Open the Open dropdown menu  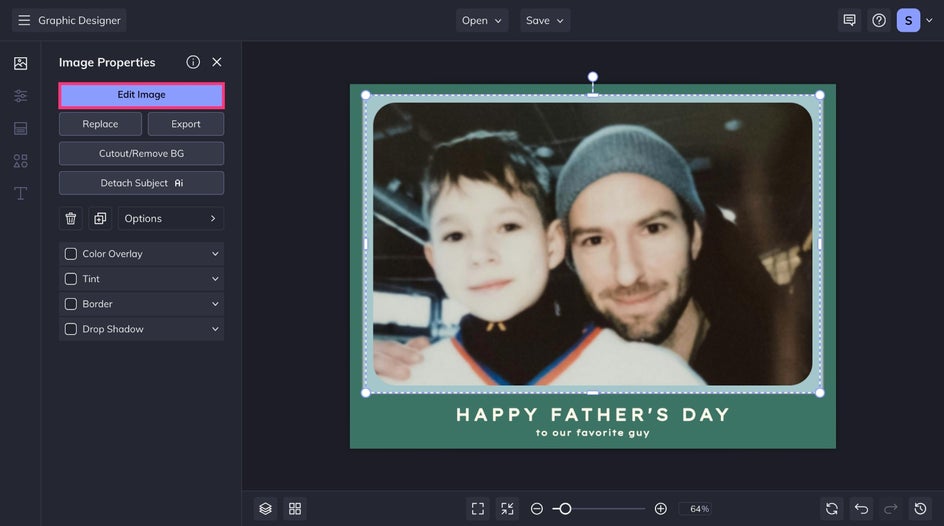tap(482, 20)
